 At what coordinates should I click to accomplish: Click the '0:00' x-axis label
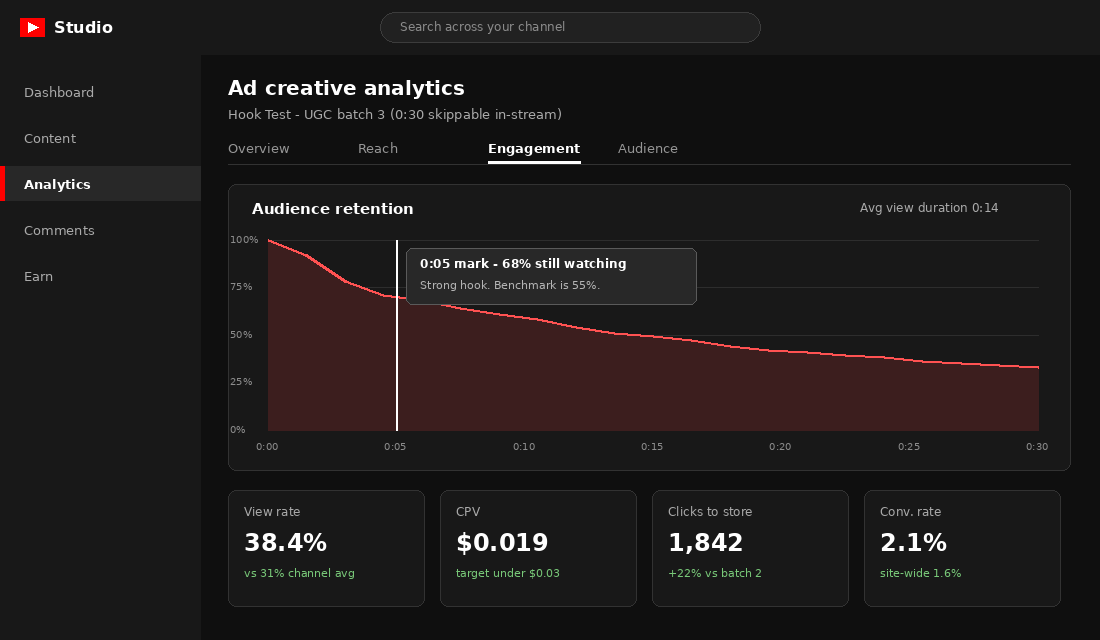coord(267,446)
